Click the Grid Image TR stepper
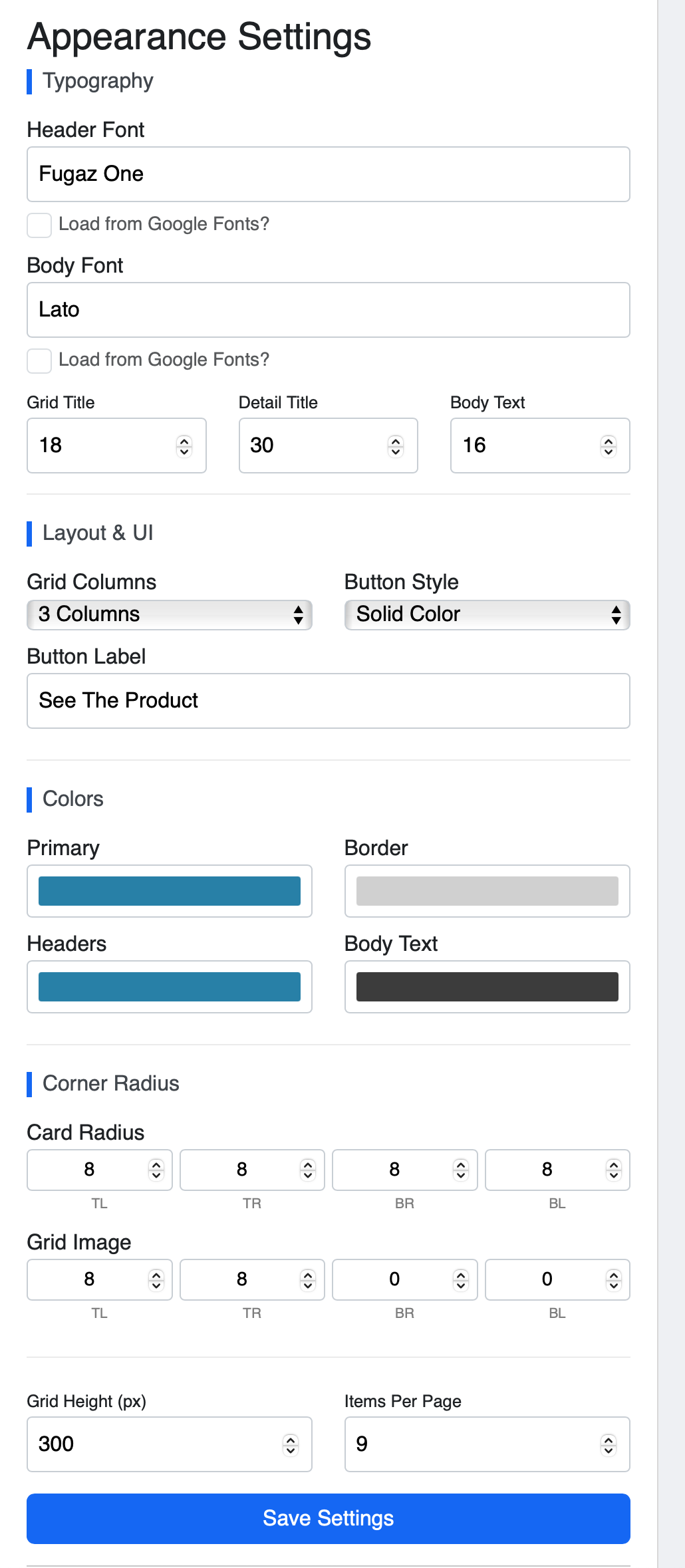Screen dimensions: 685x1568 tap(308, 1279)
